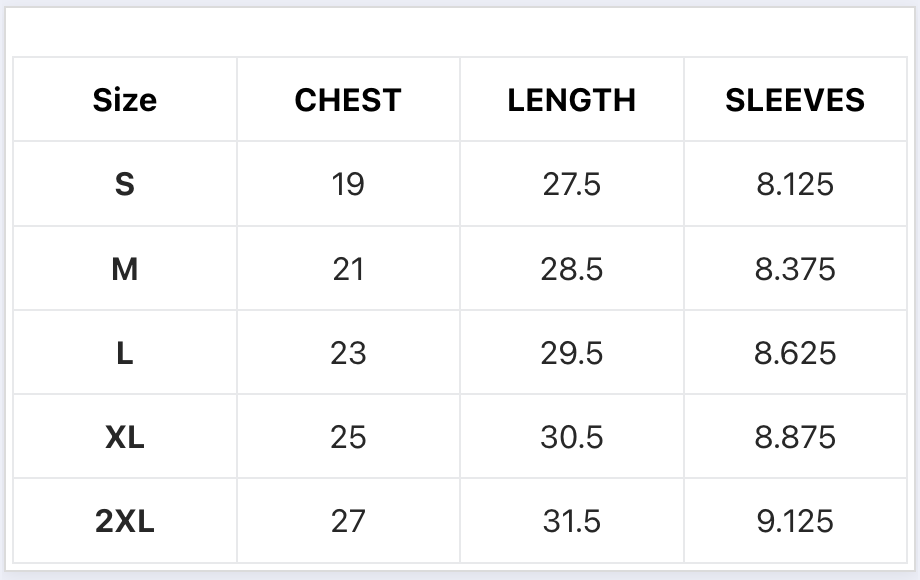Click the CHEST column header
Image resolution: width=920 pixels, height=580 pixels.
pyautogui.click(x=348, y=100)
